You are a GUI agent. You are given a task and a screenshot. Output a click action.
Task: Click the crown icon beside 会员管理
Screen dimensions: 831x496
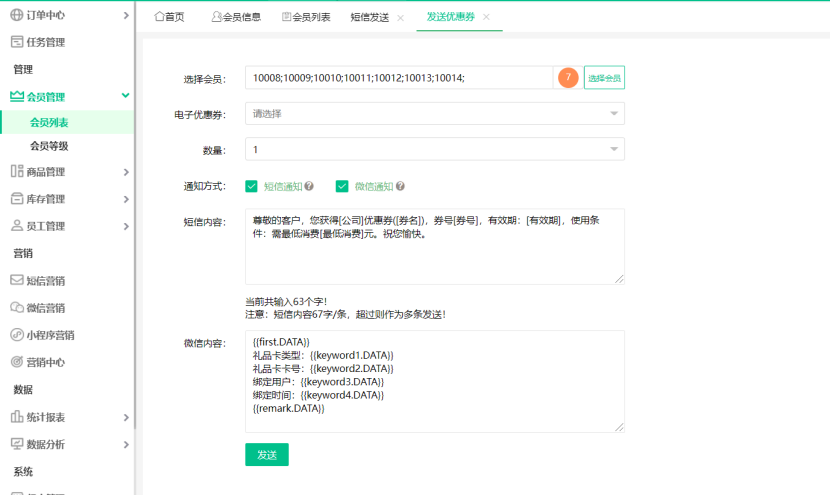pos(17,96)
